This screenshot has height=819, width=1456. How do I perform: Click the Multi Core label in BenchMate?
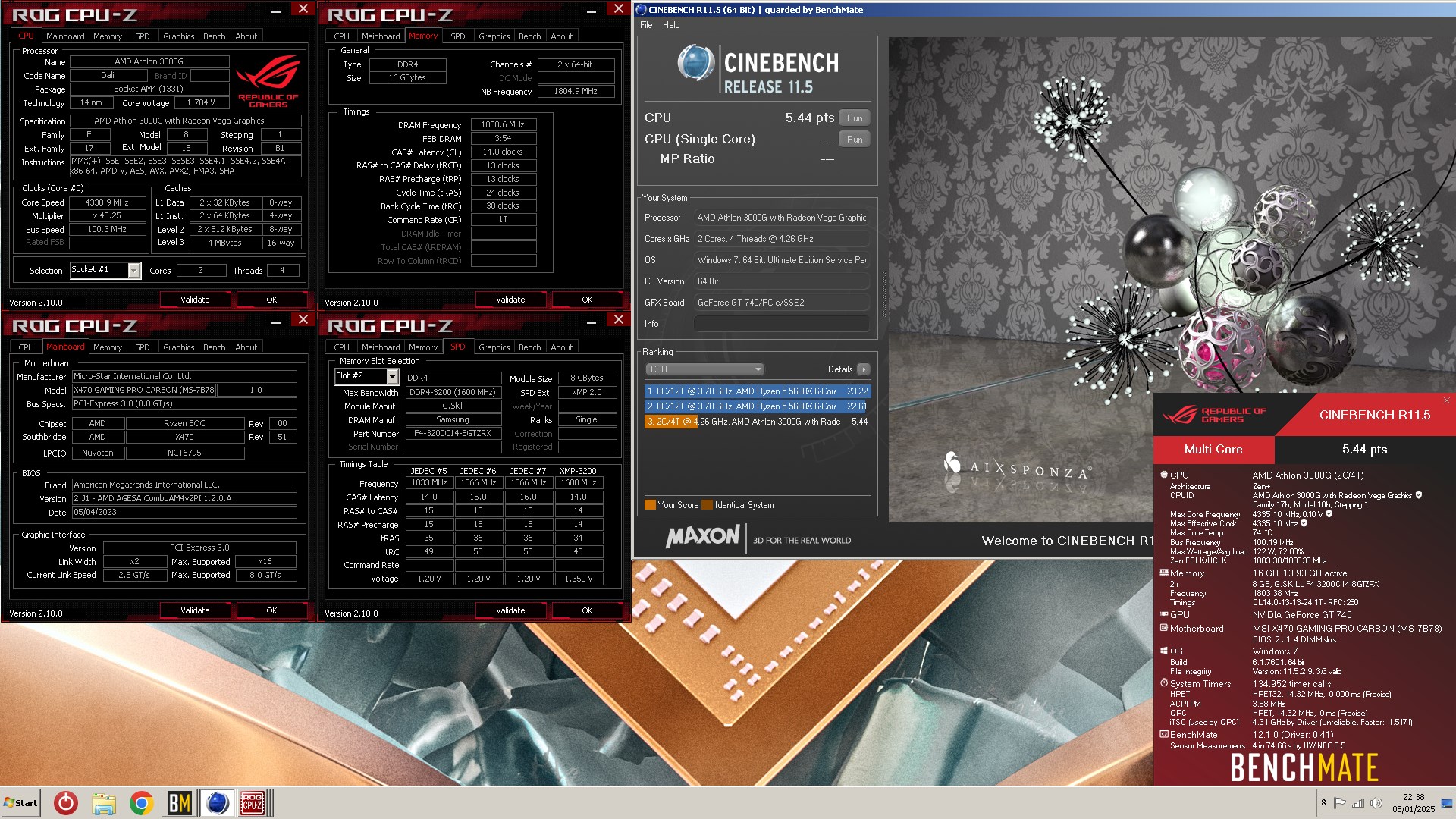(1213, 450)
